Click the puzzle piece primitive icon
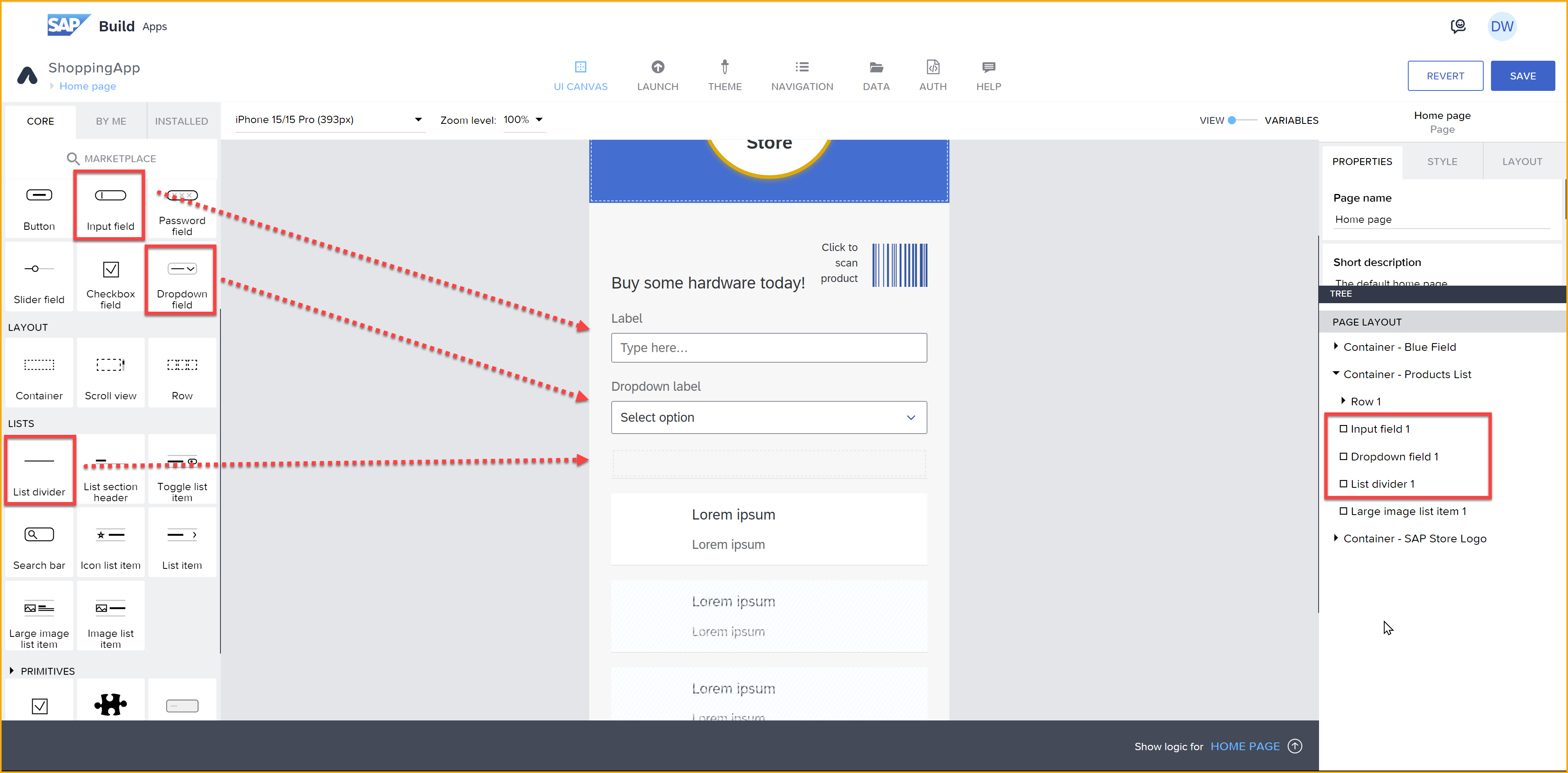 click(110, 705)
